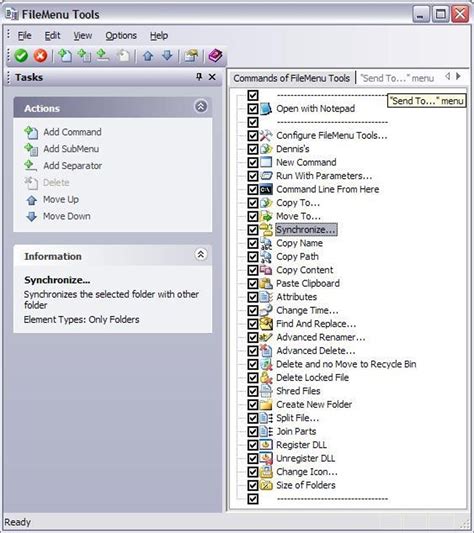Image resolution: width=474 pixels, height=533 pixels.
Task: Click Add Separator icon in the toolbar
Action: tap(103, 55)
